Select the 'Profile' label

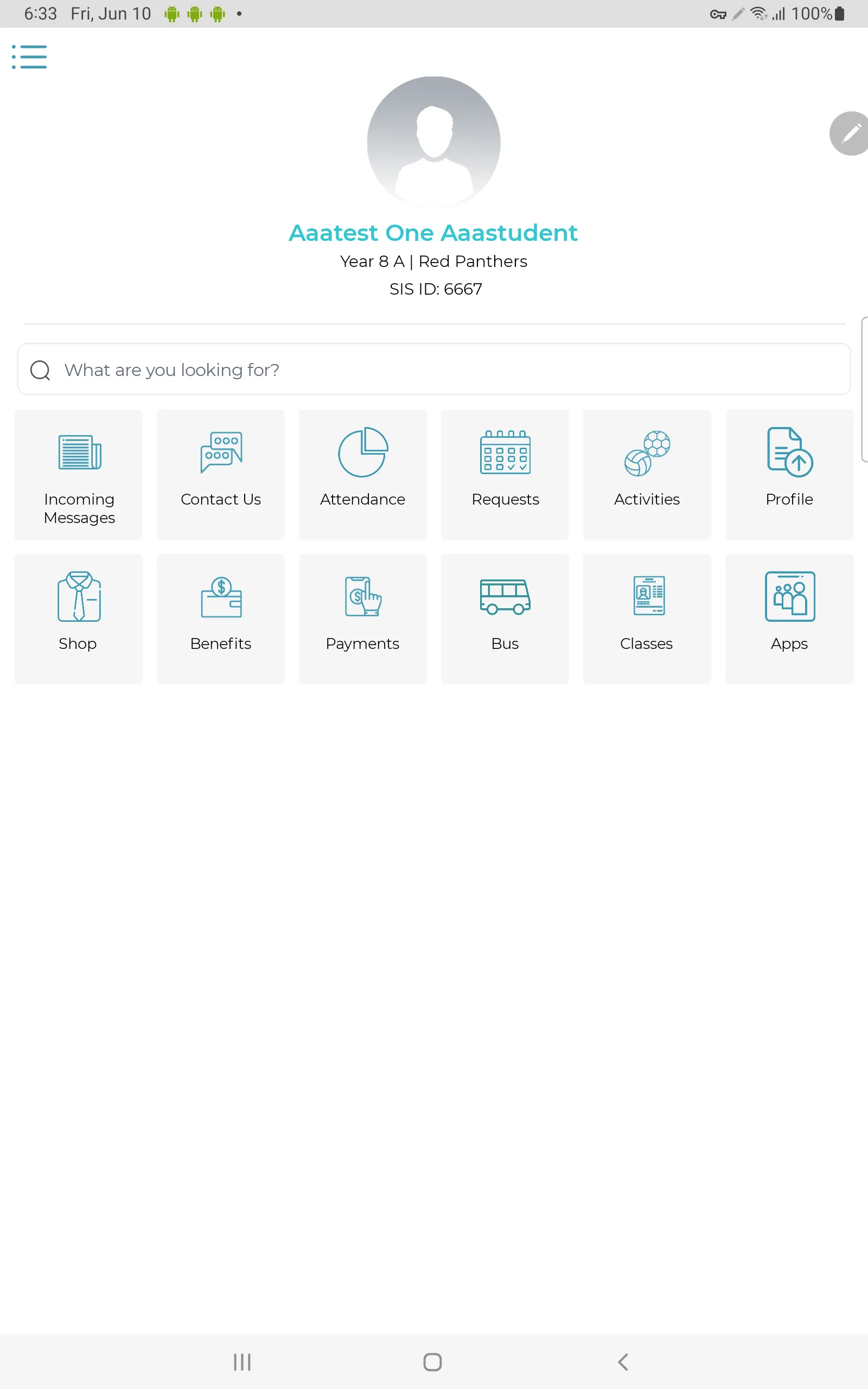click(x=789, y=499)
